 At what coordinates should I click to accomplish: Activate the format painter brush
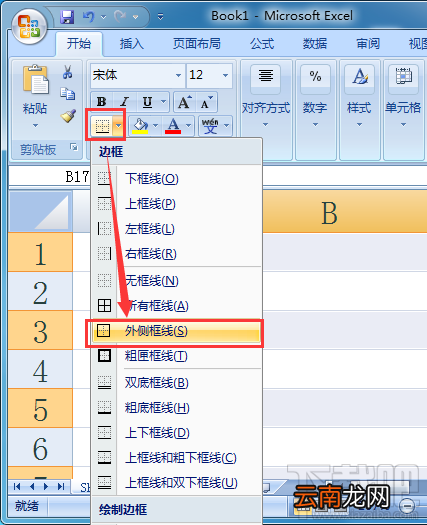pyautogui.click(x=68, y=116)
